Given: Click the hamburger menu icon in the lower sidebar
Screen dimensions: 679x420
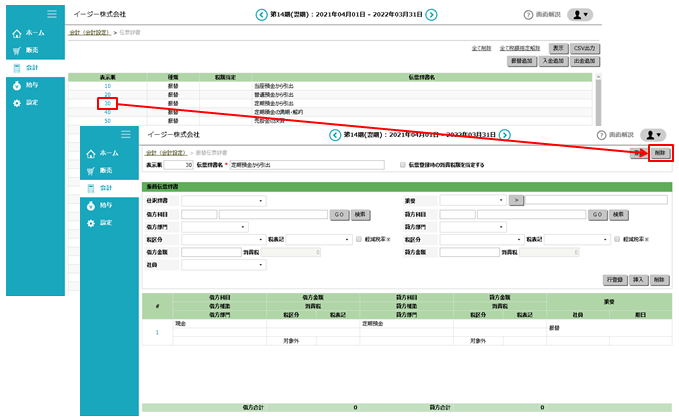Looking at the screenshot, I should coord(125,134).
